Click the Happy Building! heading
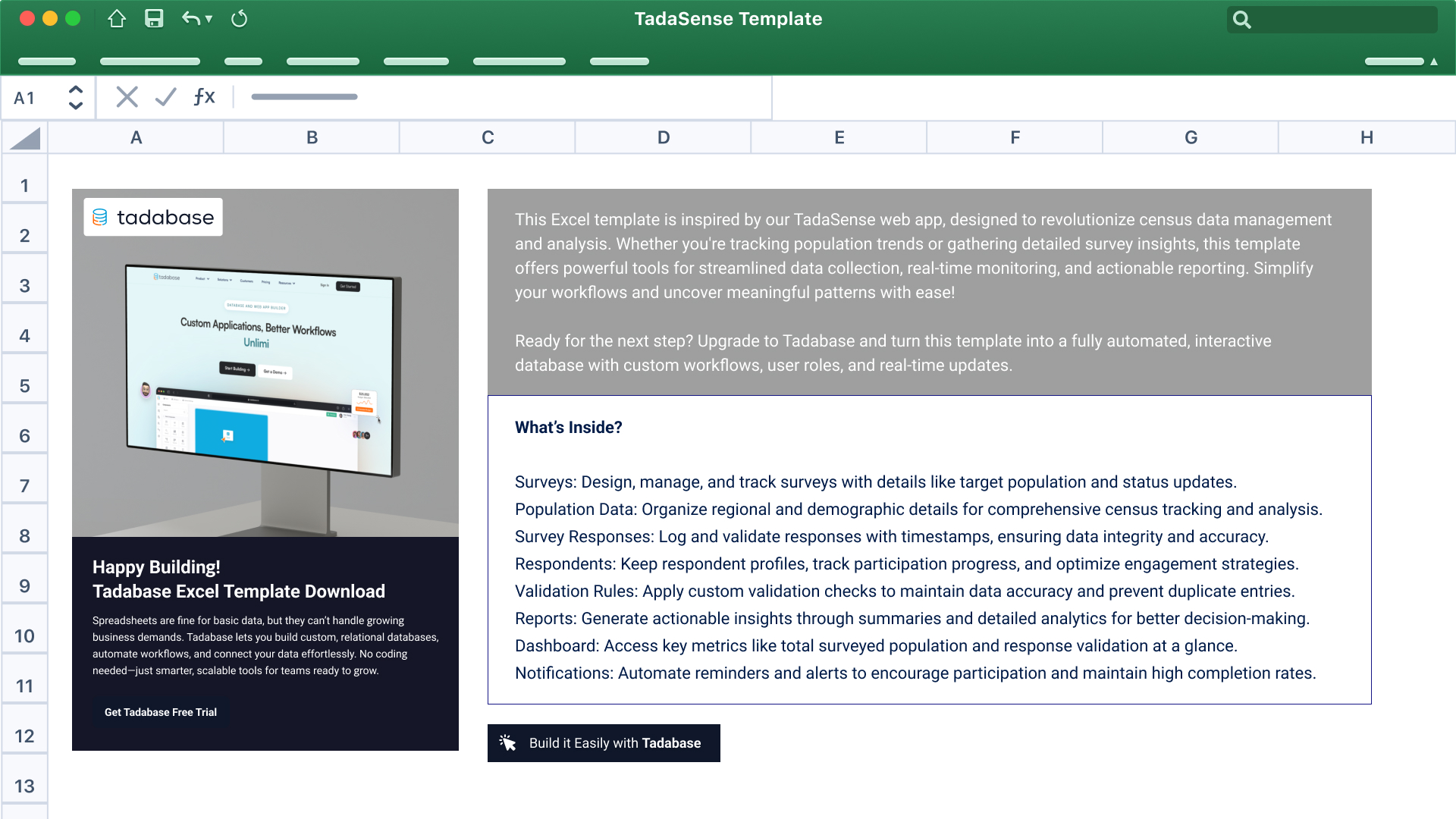This screenshot has width=1456, height=819. click(x=156, y=567)
